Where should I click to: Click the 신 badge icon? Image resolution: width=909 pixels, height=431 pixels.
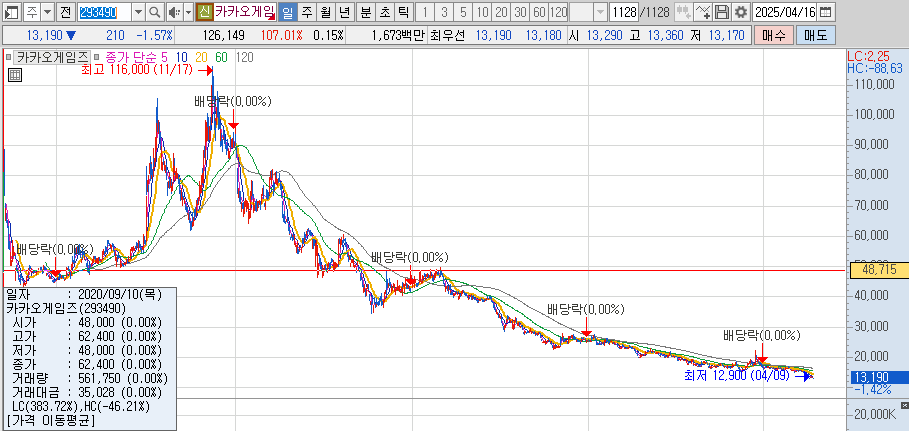click(x=204, y=12)
